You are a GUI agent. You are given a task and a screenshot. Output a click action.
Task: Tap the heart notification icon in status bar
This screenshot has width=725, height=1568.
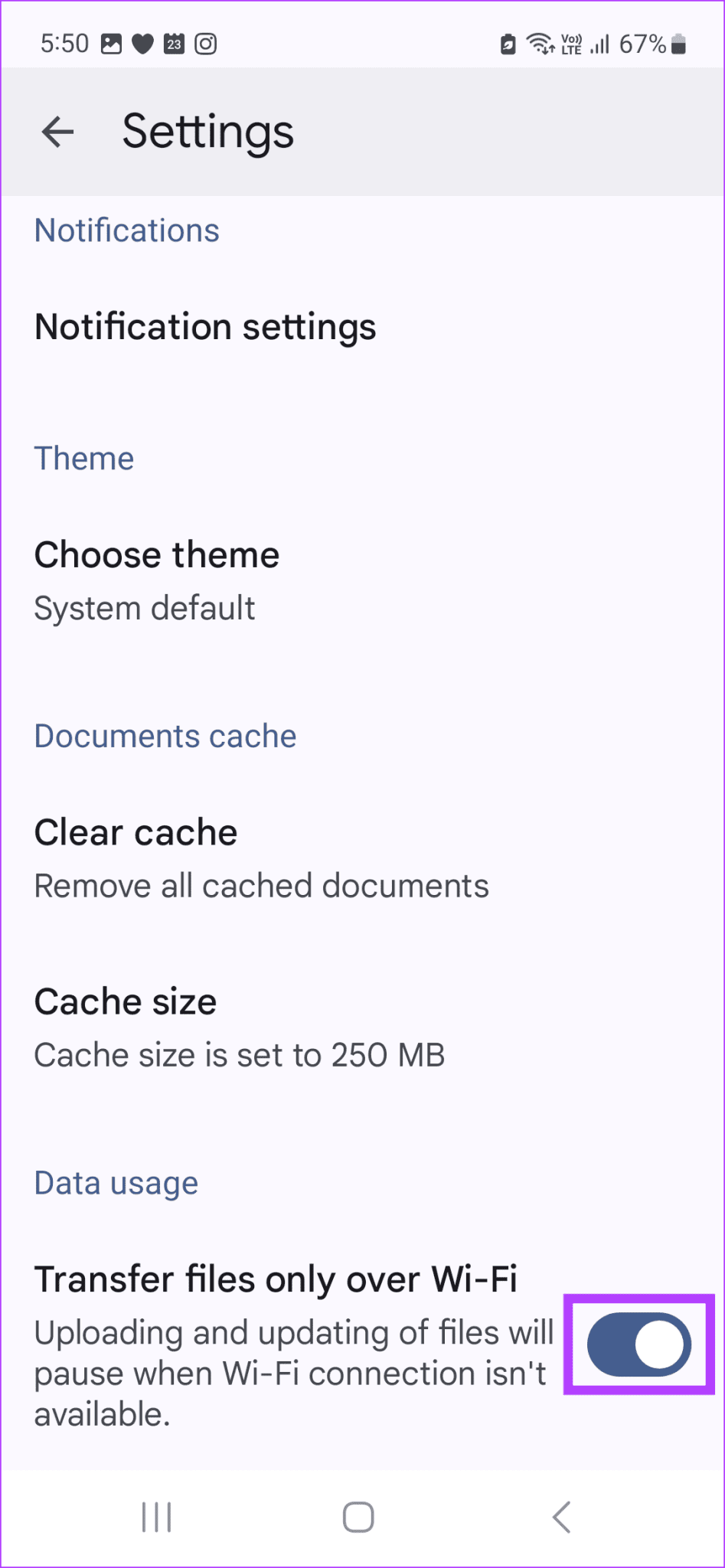pyautogui.click(x=142, y=44)
